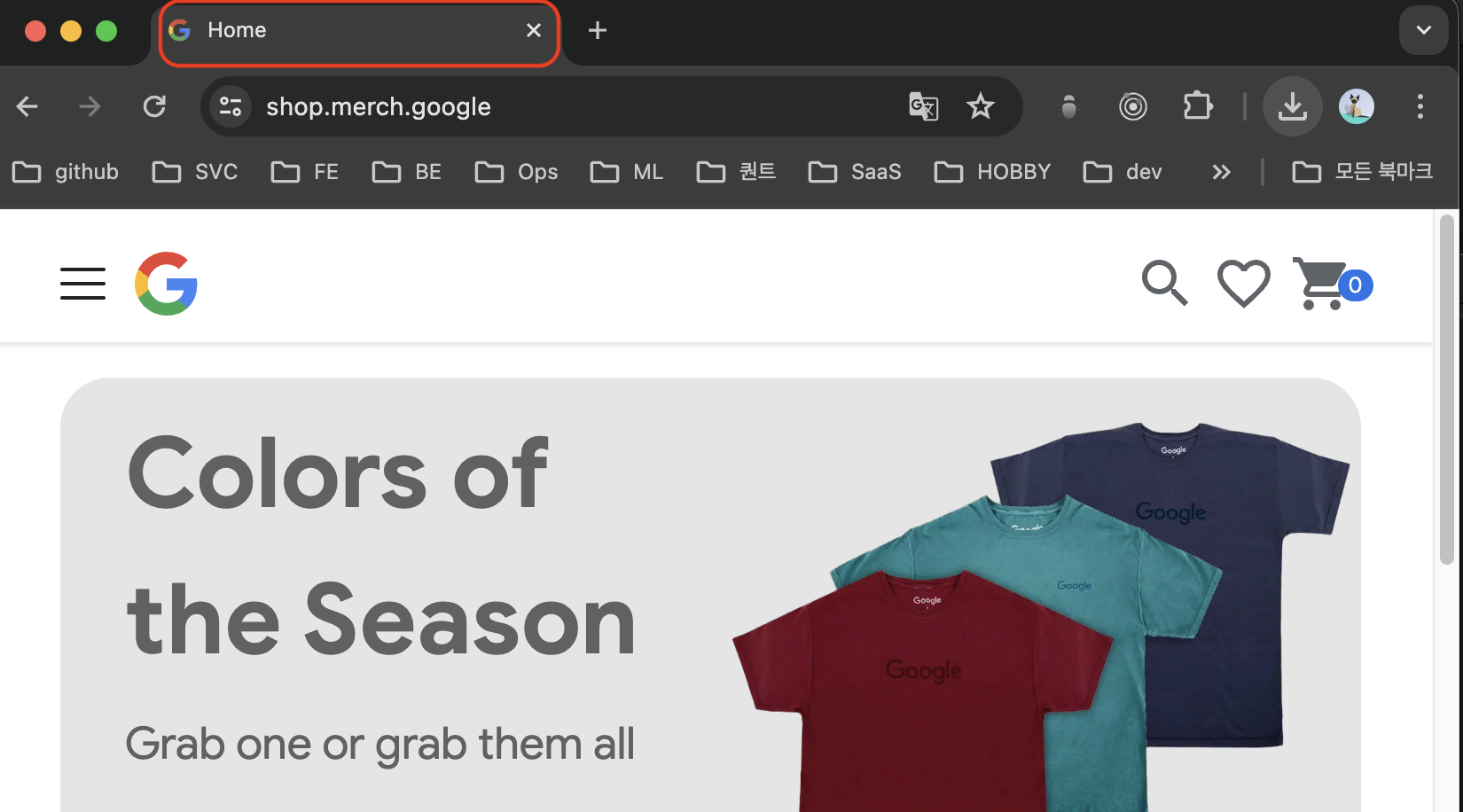
Task: Open the store search magnifier
Action: [1165, 284]
